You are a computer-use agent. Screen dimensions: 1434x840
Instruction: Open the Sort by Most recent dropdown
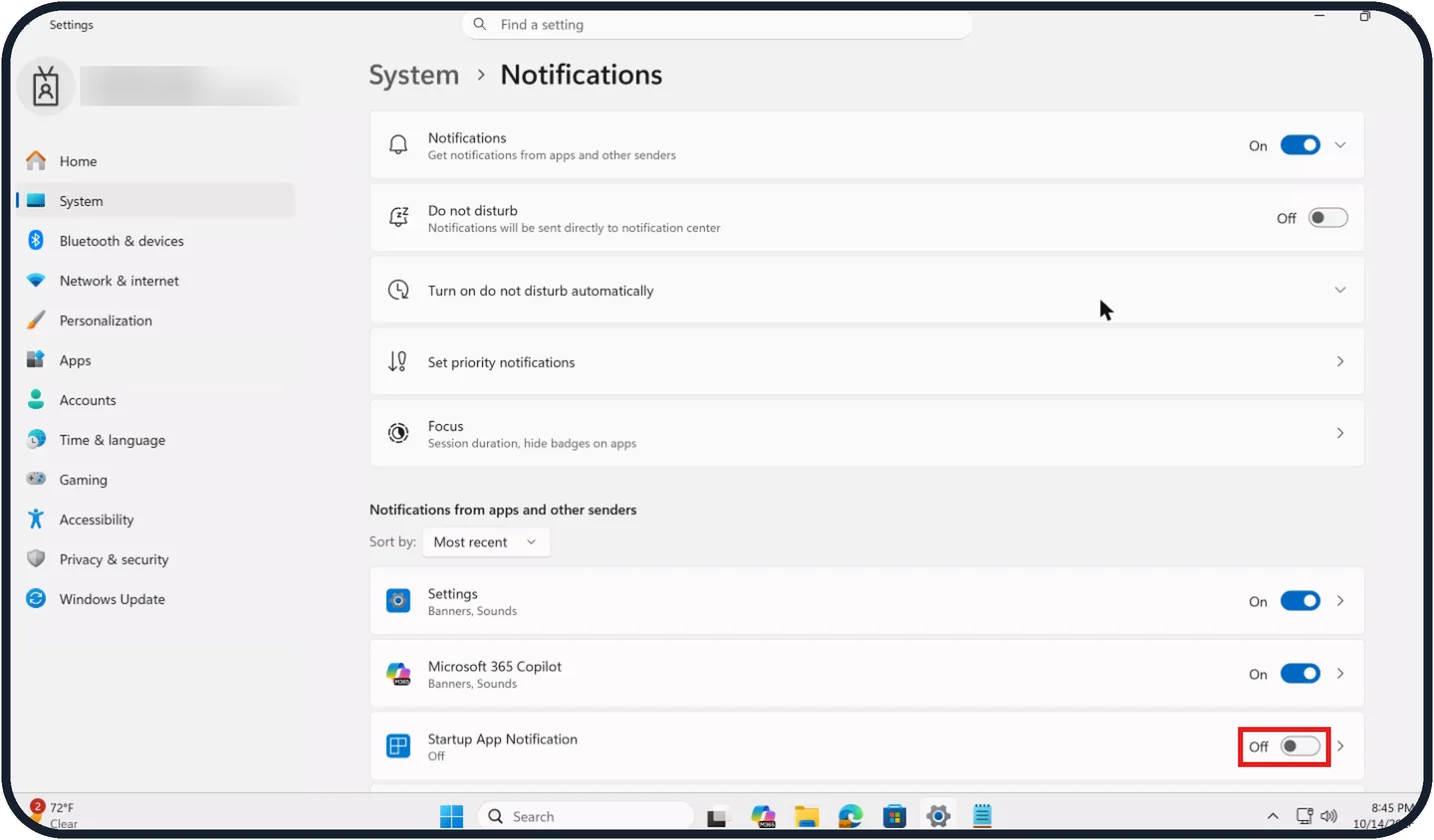tap(486, 542)
